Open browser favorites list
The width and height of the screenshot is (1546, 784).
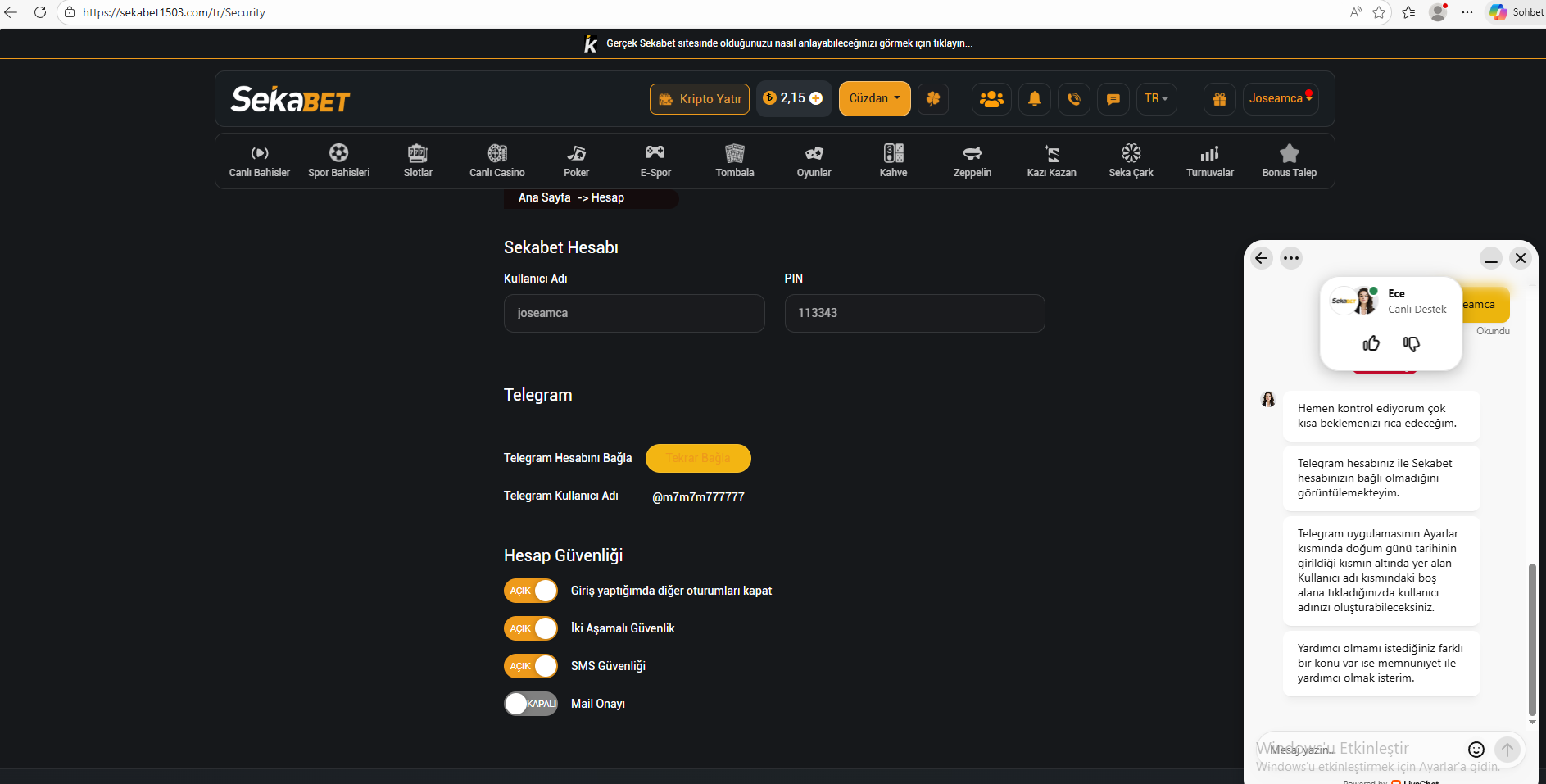click(1408, 12)
